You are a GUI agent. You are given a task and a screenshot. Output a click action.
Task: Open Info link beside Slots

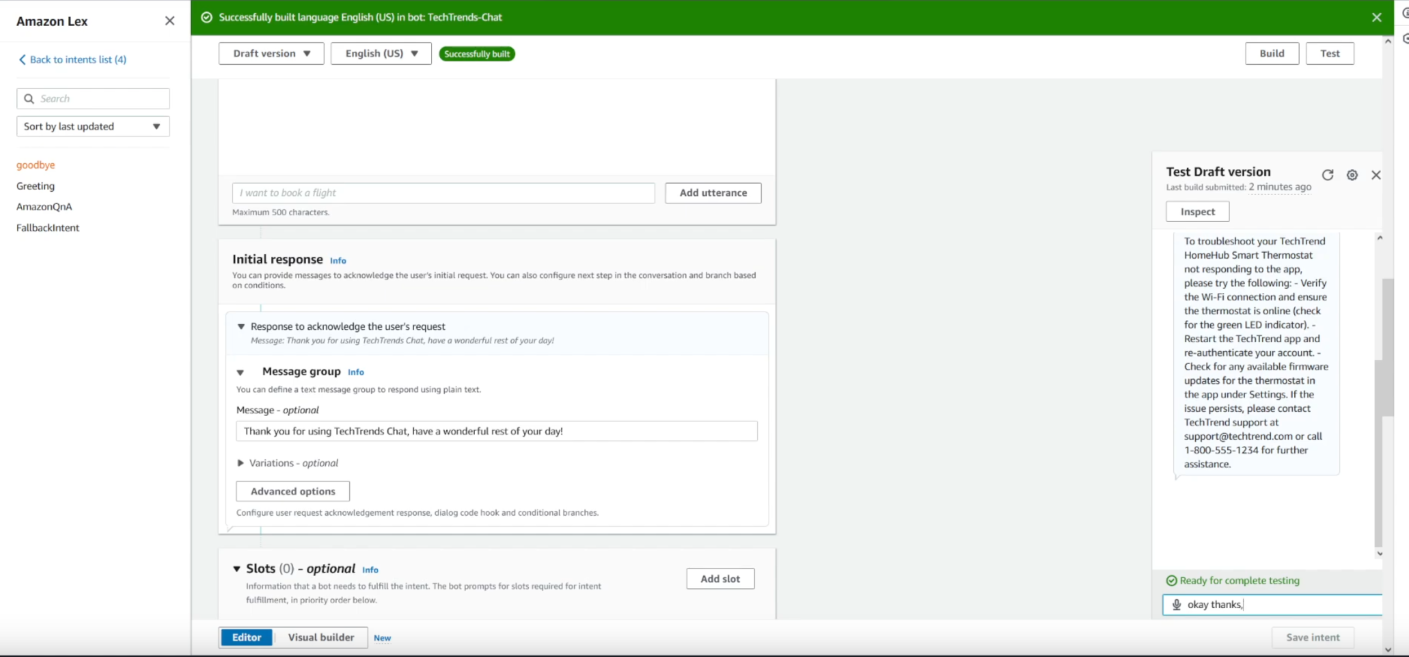coord(370,570)
